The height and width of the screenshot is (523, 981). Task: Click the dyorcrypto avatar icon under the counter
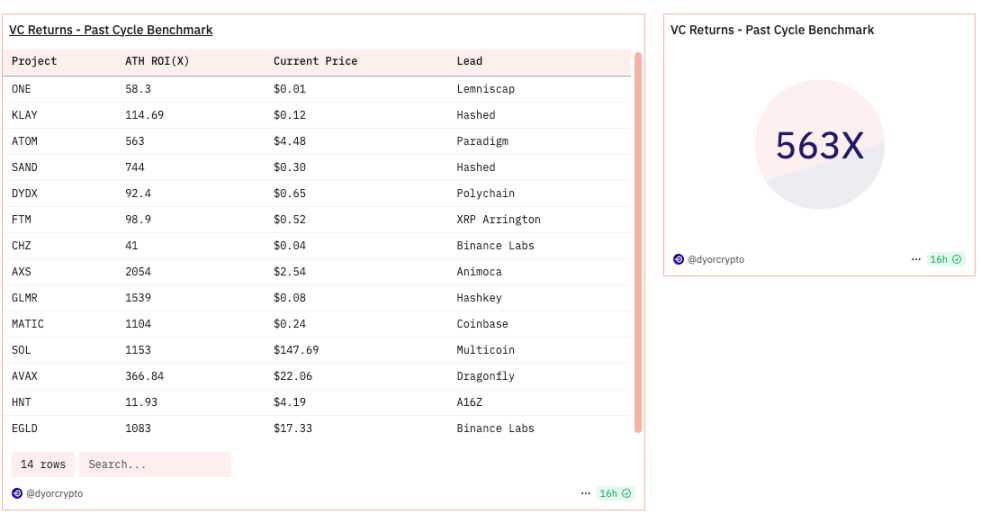tap(679, 259)
